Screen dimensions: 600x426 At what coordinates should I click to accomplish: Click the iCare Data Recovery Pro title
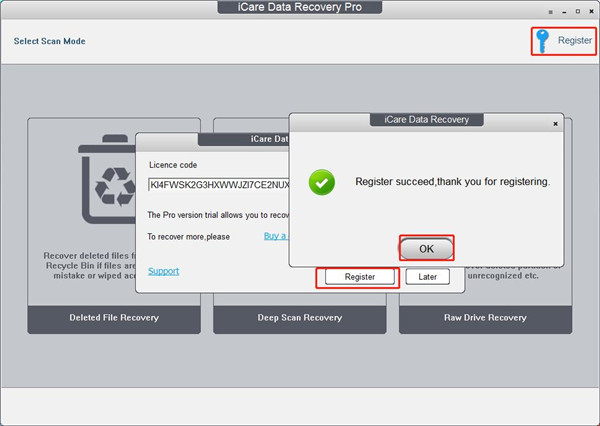coord(300,7)
